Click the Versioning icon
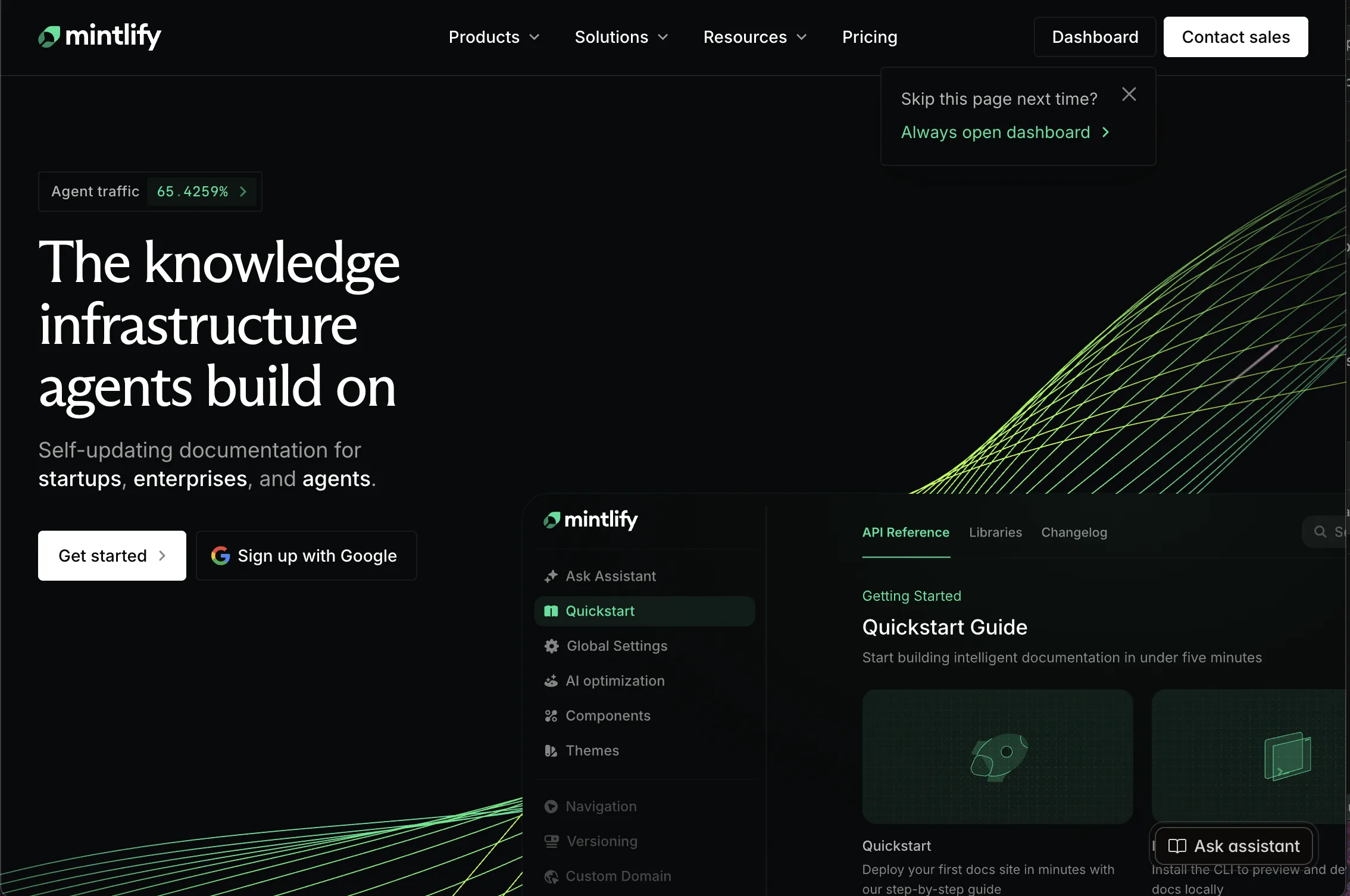Screen dimensions: 1350x896 point(551,841)
